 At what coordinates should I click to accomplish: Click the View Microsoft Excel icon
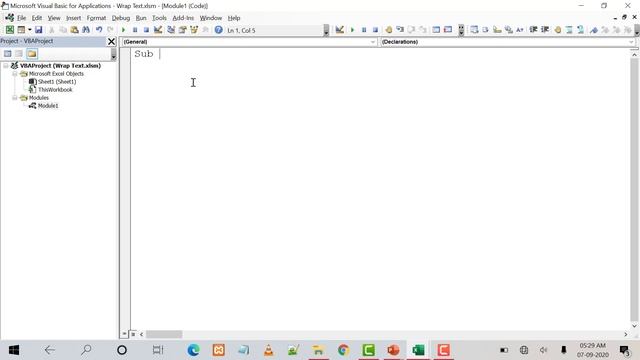tap(9, 30)
